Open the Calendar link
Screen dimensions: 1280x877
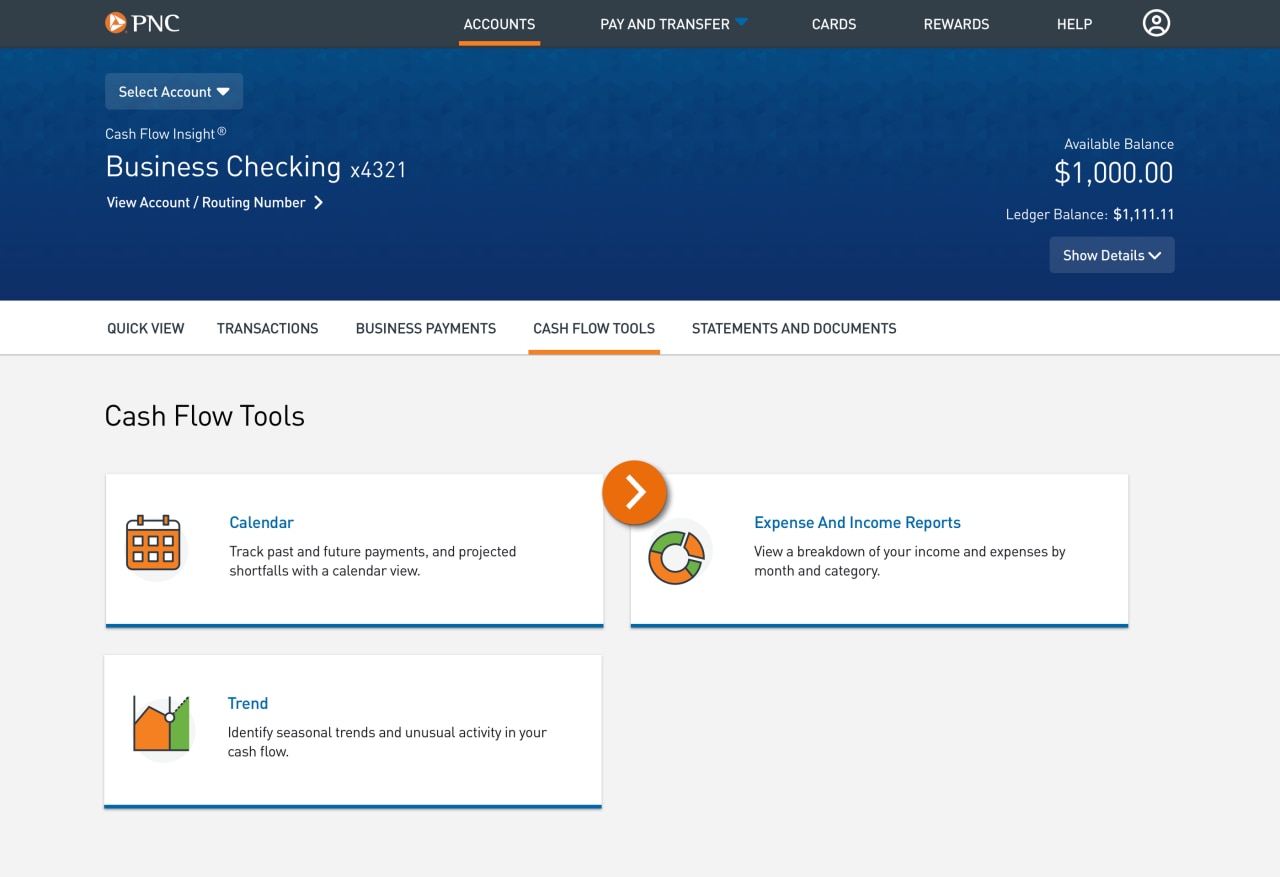(261, 521)
